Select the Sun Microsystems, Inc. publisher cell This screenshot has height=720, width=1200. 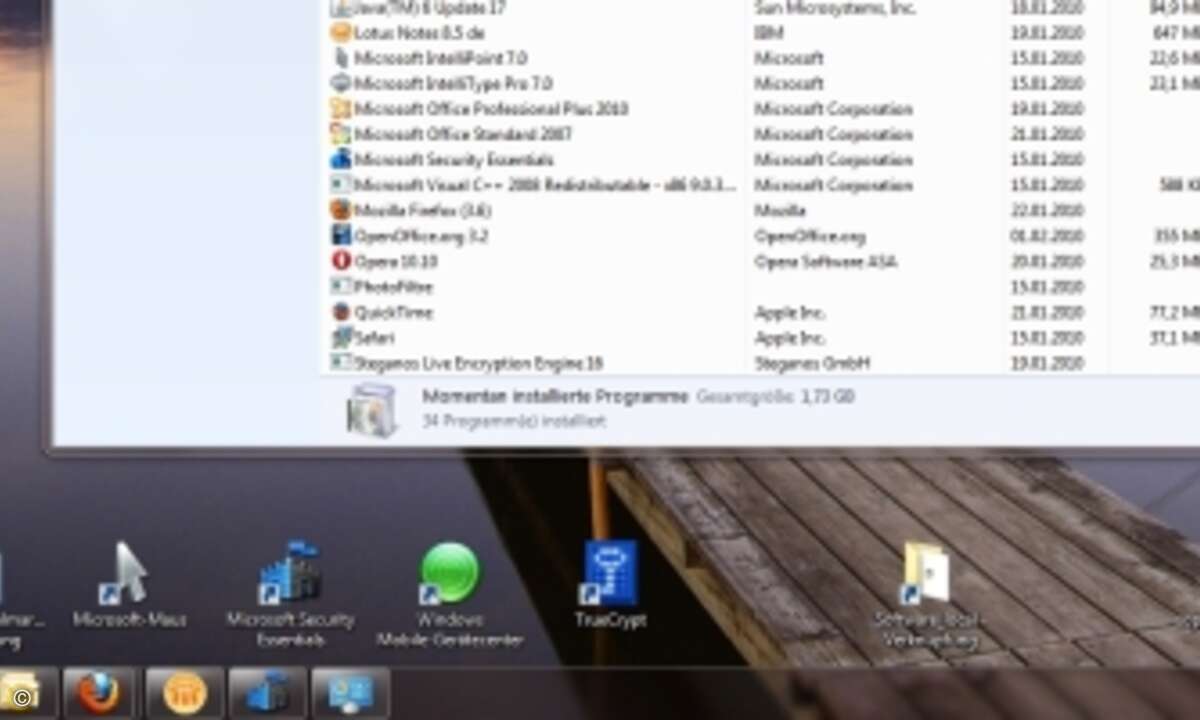835,8
